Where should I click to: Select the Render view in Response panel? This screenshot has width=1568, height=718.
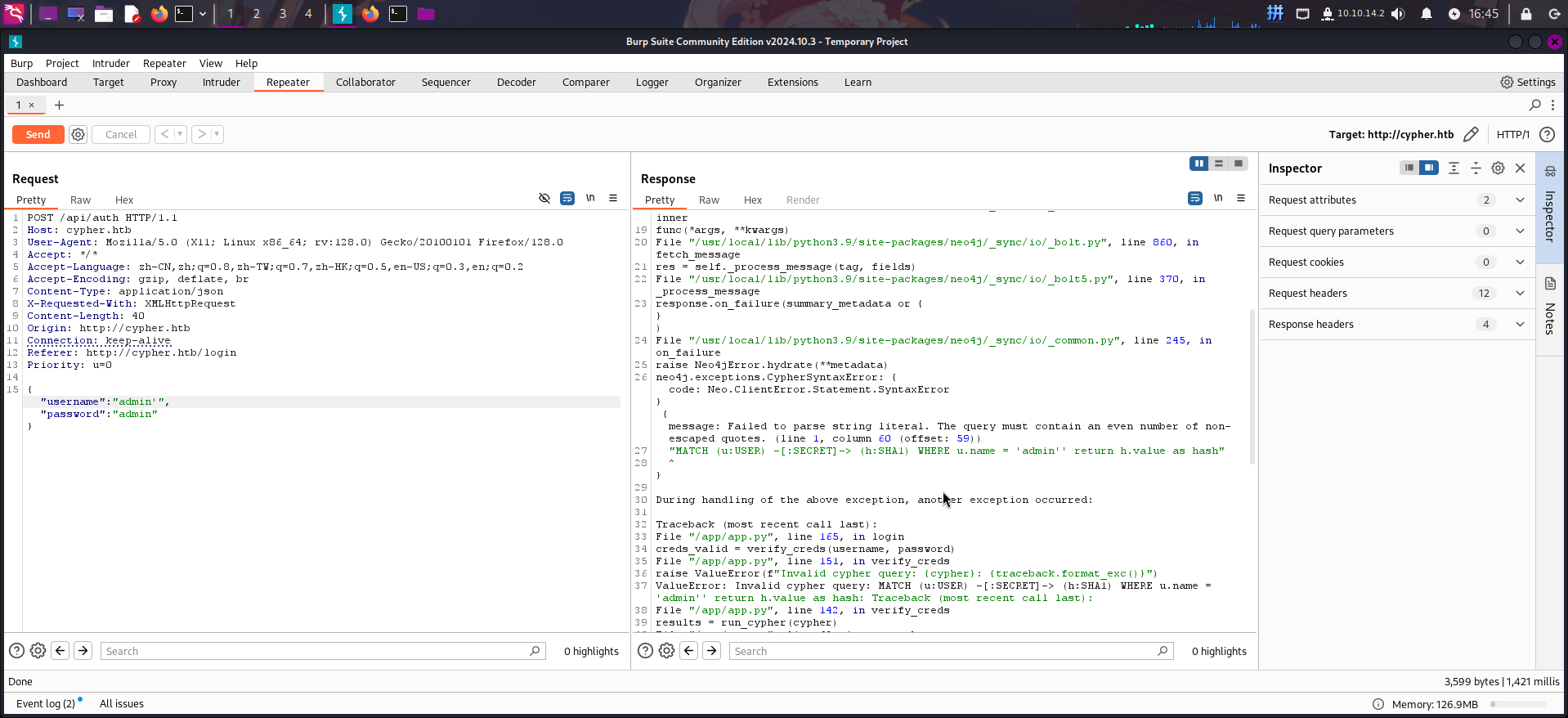(x=803, y=200)
